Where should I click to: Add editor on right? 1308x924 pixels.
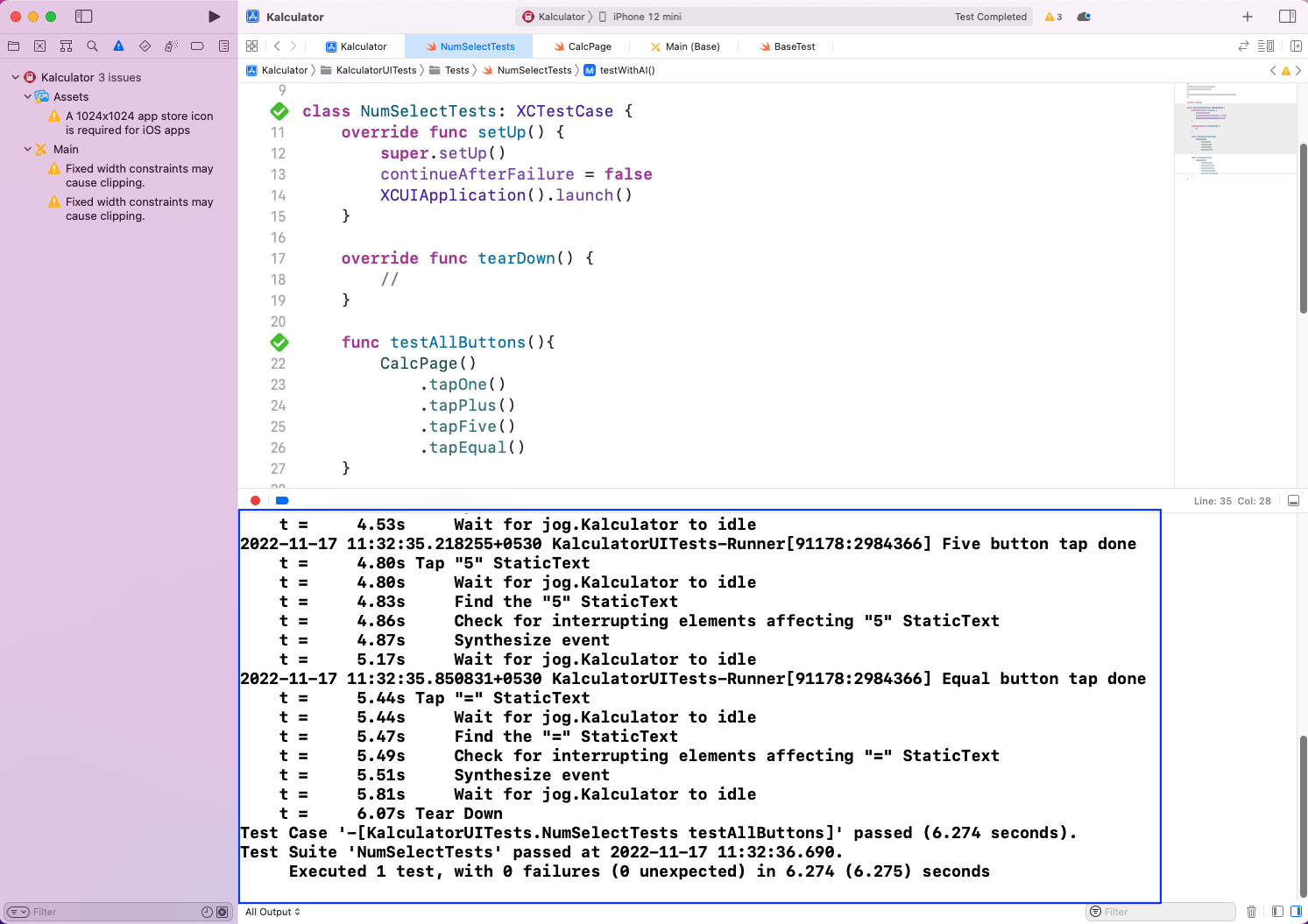coord(1296,46)
